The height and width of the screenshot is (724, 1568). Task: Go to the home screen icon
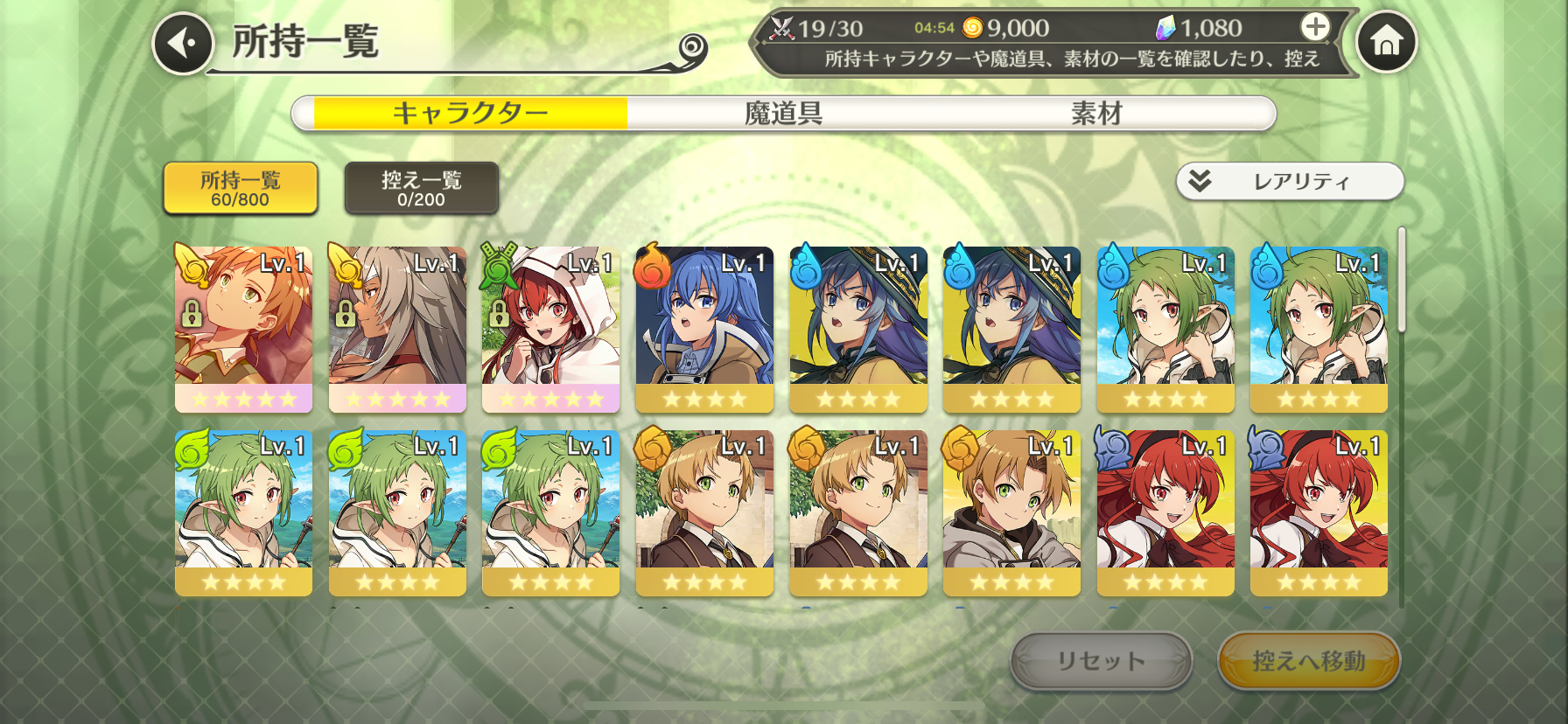click(1386, 42)
